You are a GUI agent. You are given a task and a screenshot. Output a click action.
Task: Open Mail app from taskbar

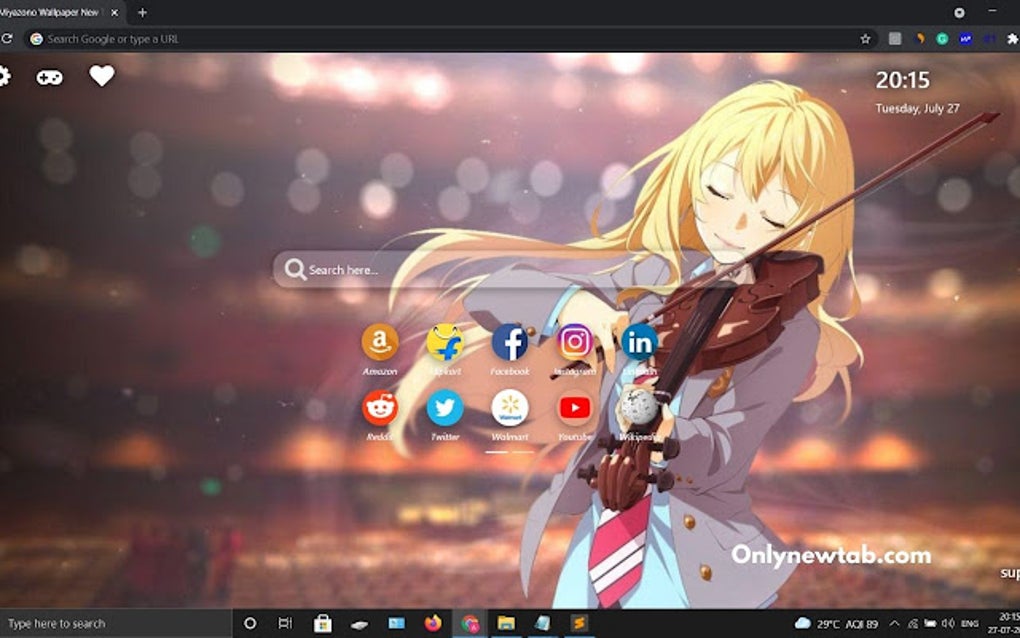point(396,624)
